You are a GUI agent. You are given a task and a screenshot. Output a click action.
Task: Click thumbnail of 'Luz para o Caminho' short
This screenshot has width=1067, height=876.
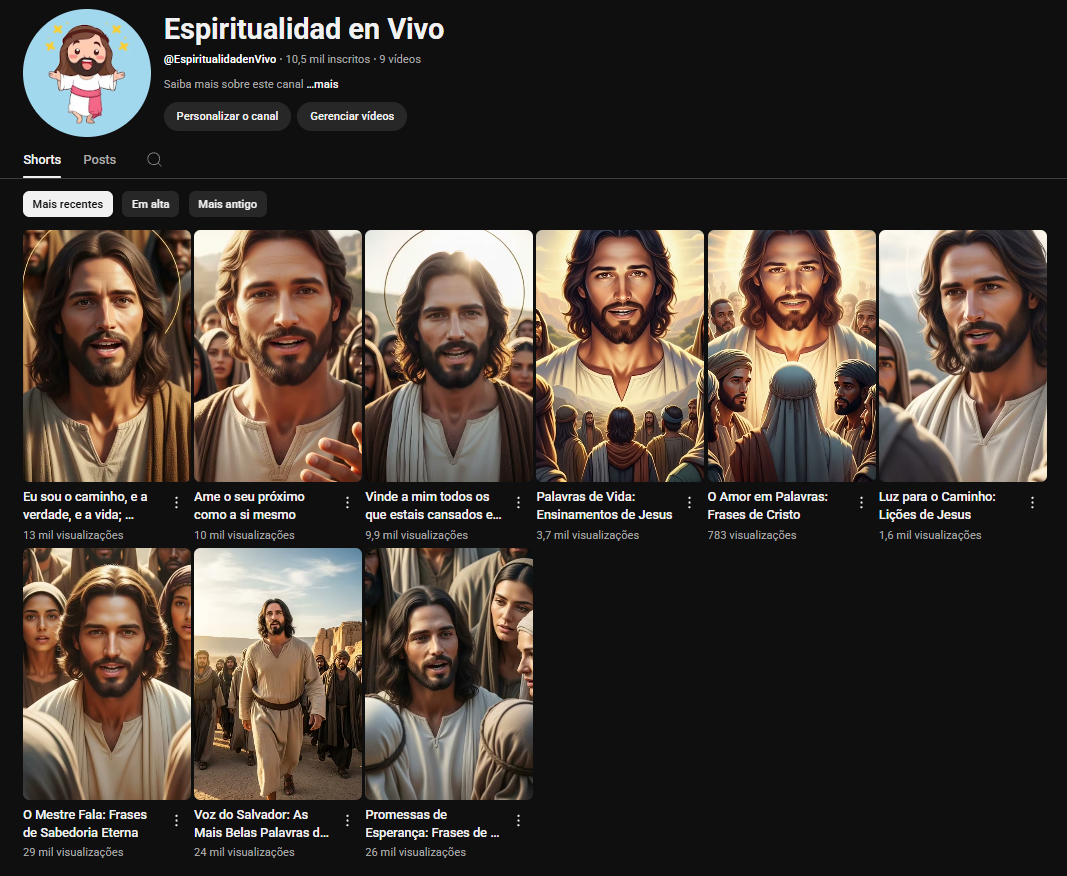tap(963, 356)
